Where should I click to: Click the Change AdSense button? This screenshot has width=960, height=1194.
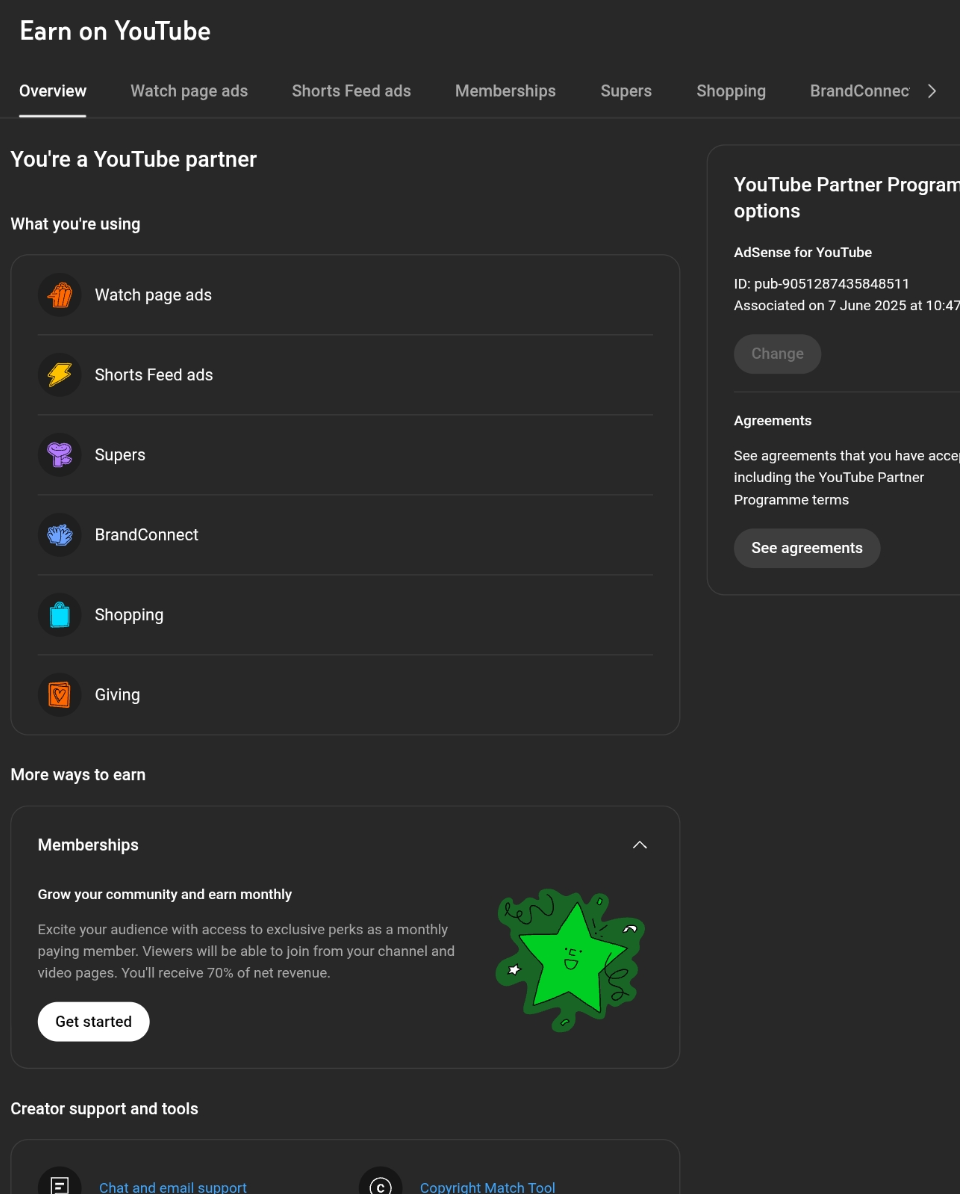pyautogui.click(x=777, y=354)
